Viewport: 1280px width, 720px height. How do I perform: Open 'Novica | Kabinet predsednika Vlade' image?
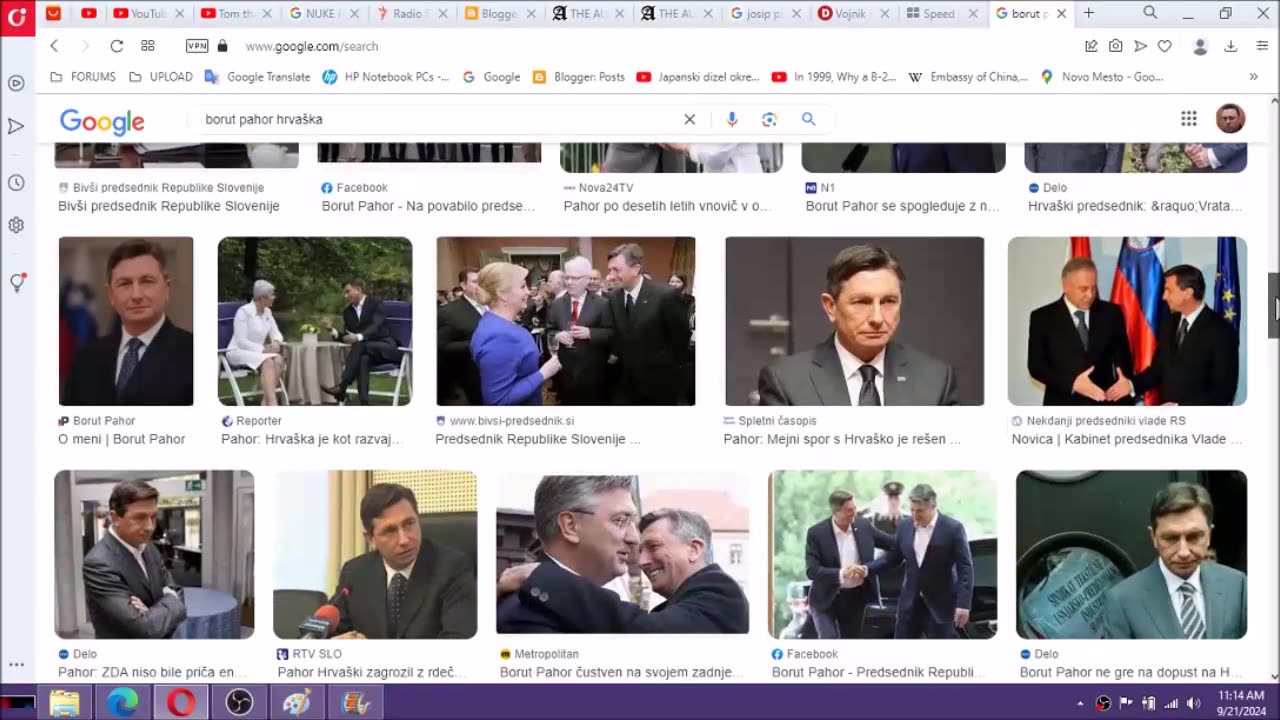[1127, 321]
